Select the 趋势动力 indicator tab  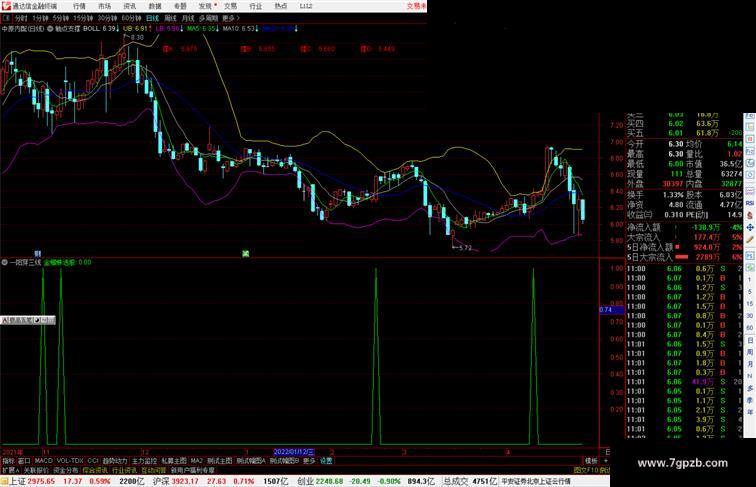pyautogui.click(x=115, y=461)
